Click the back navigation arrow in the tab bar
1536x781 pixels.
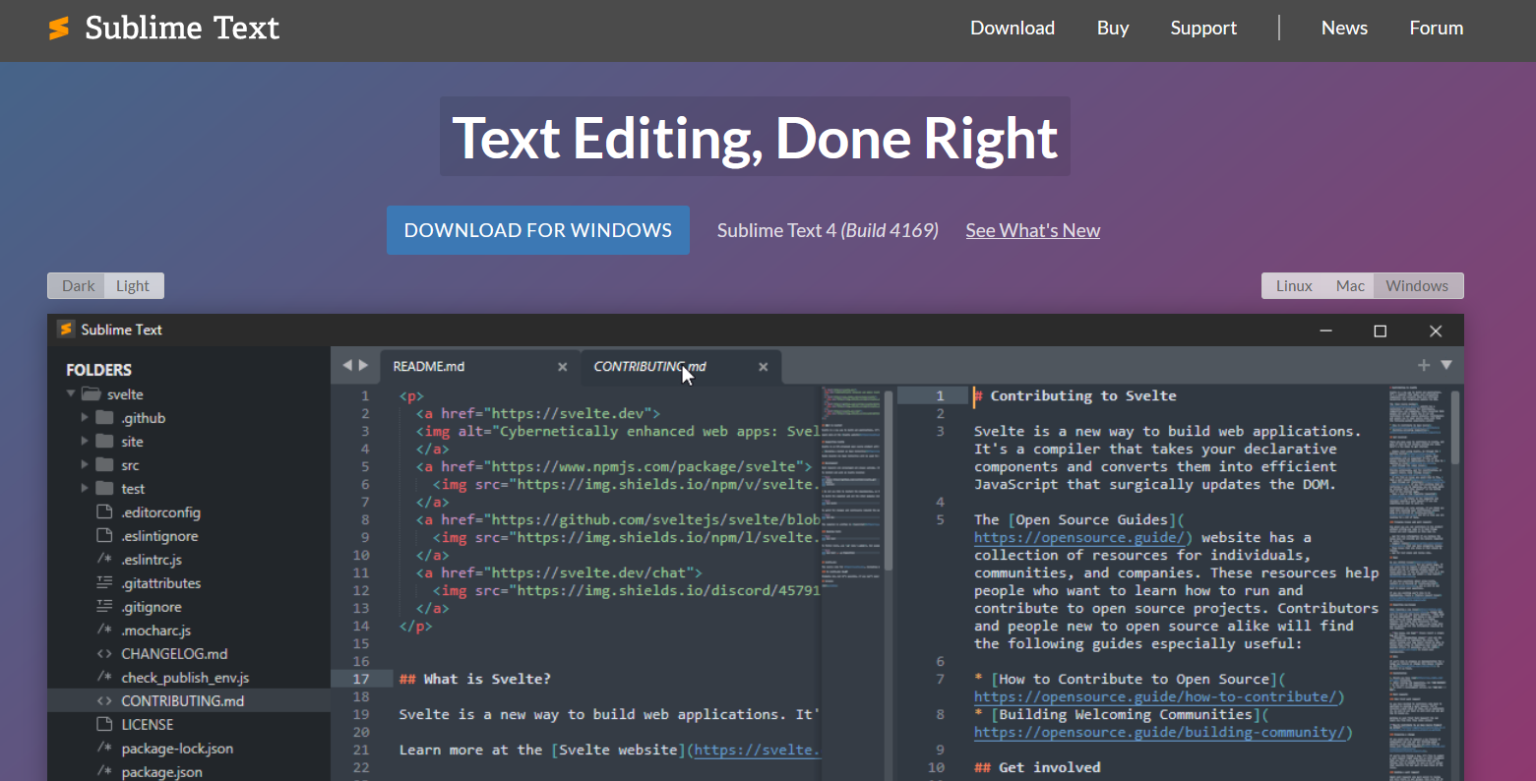[x=345, y=366]
